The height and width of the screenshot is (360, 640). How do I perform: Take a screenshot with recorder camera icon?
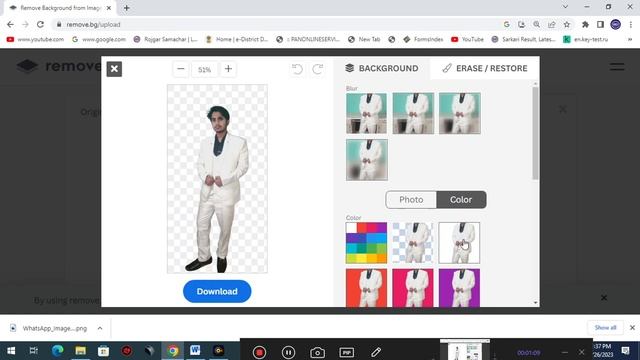318,352
